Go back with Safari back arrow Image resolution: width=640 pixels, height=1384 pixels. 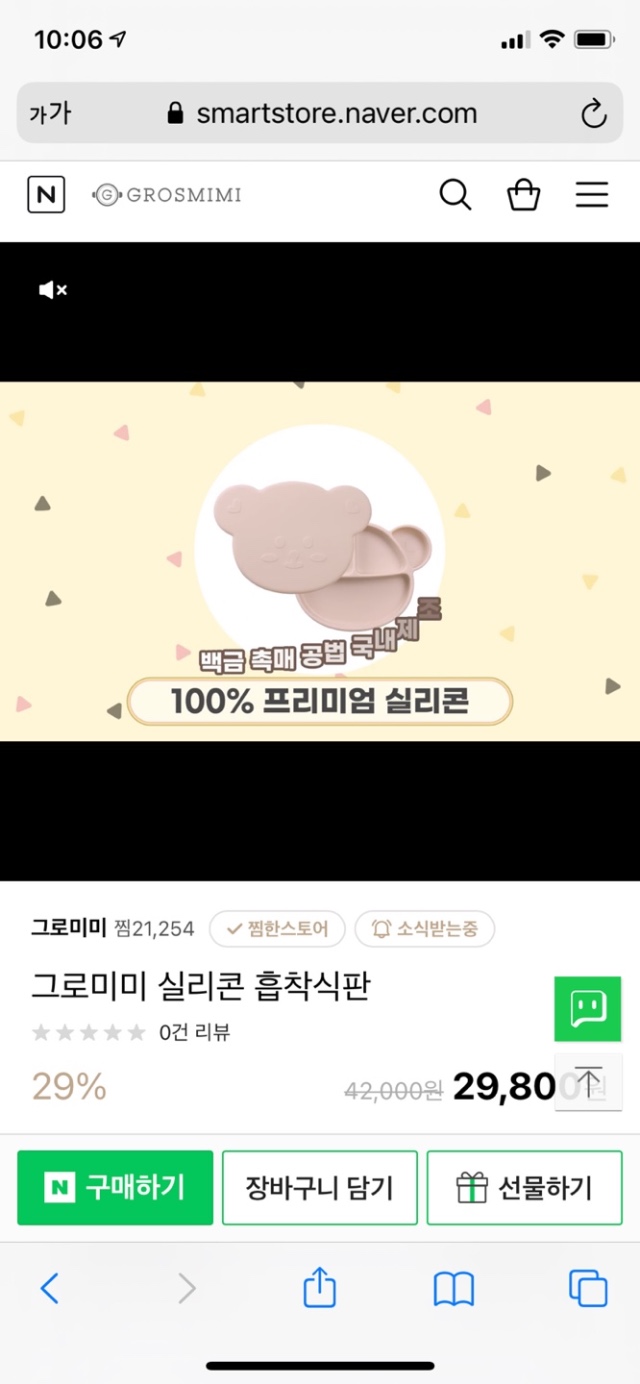(x=49, y=1288)
